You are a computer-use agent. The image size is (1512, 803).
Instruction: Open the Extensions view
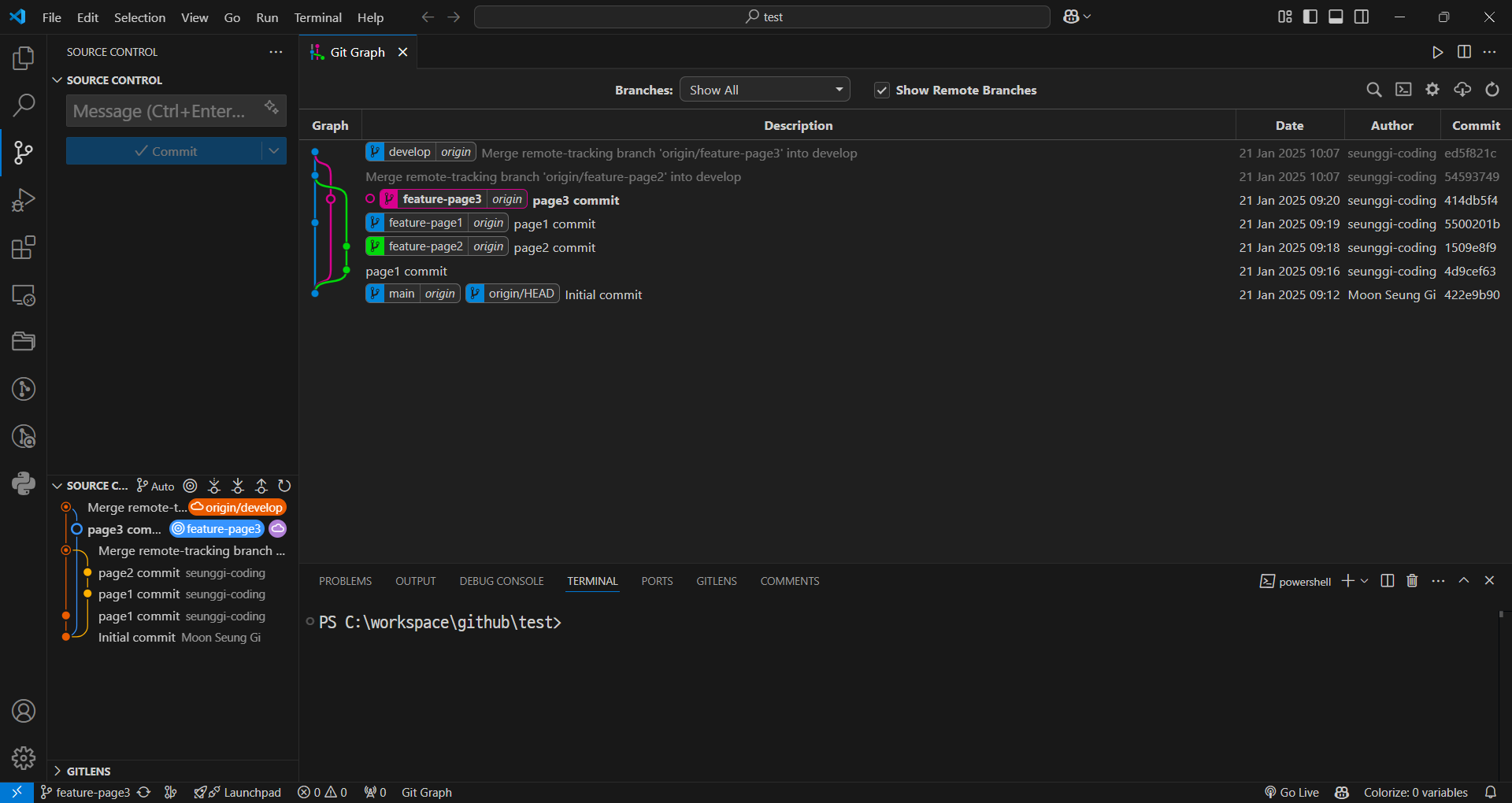tap(24, 247)
